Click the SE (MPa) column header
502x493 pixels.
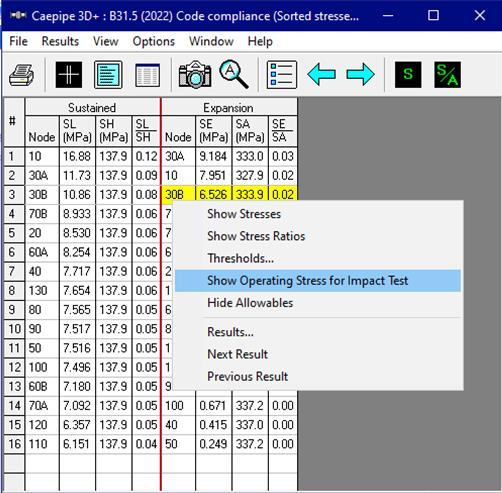tap(213, 131)
